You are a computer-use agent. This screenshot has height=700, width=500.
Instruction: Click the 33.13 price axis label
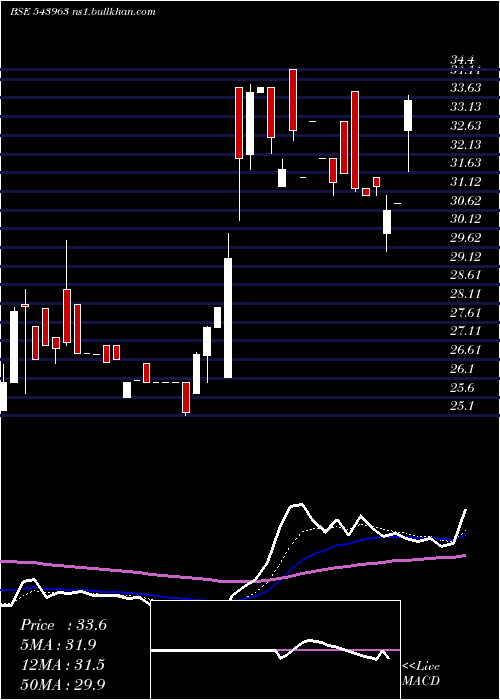coord(466,107)
